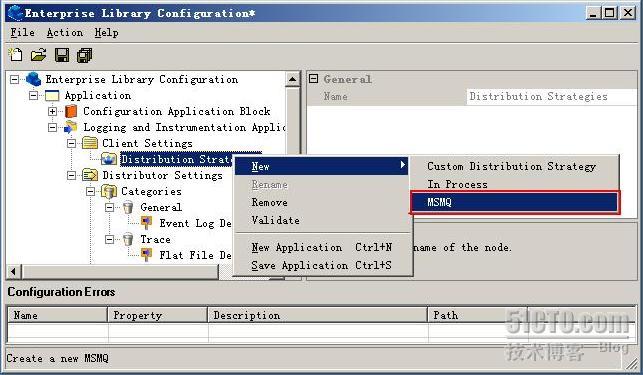The image size is (643, 375).
Task: Select the Flat File destination tree item
Action: point(195,255)
